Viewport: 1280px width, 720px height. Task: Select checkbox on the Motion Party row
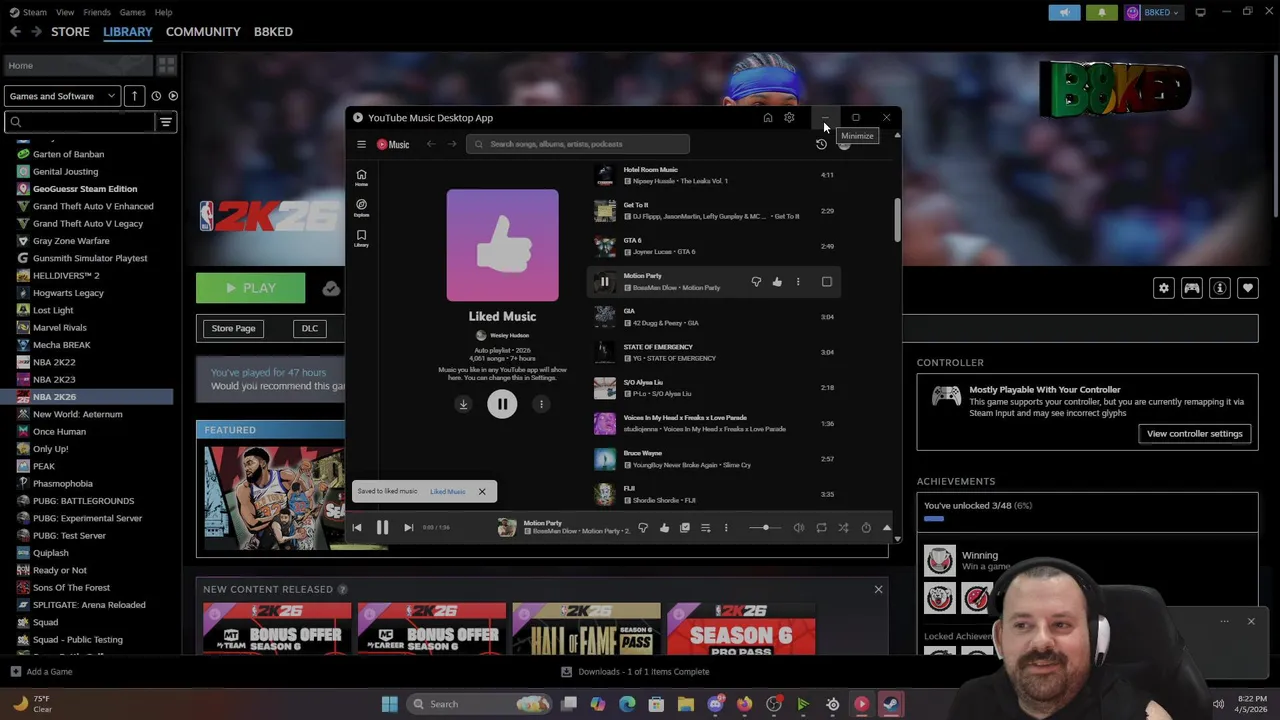click(x=827, y=282)
